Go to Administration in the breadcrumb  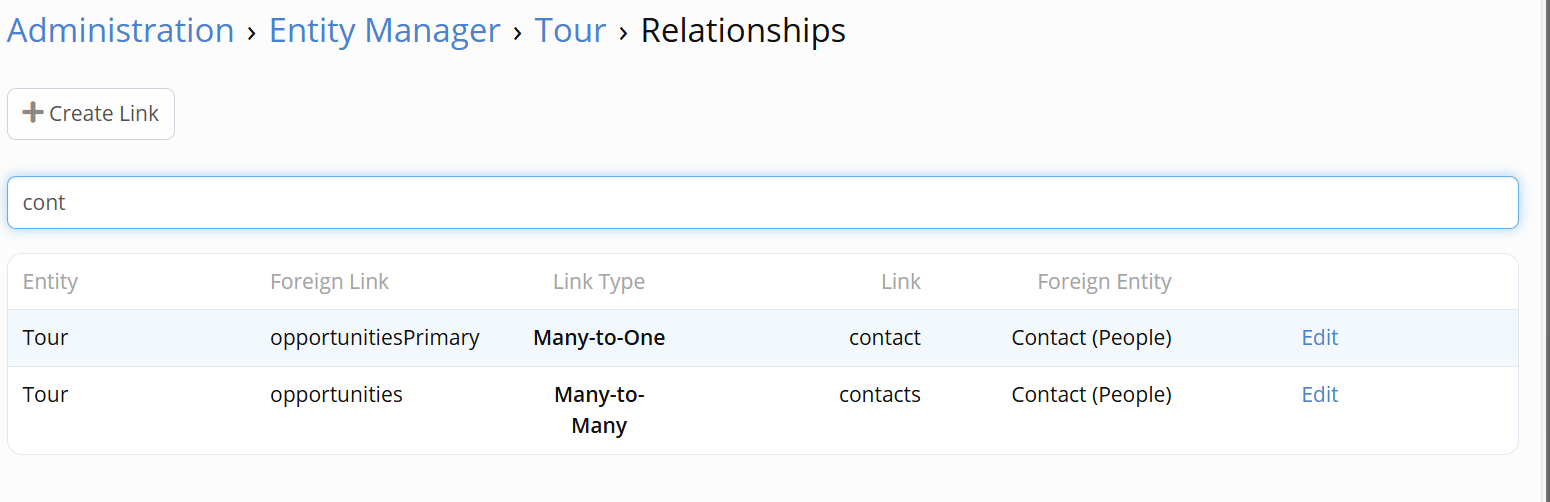120,30
